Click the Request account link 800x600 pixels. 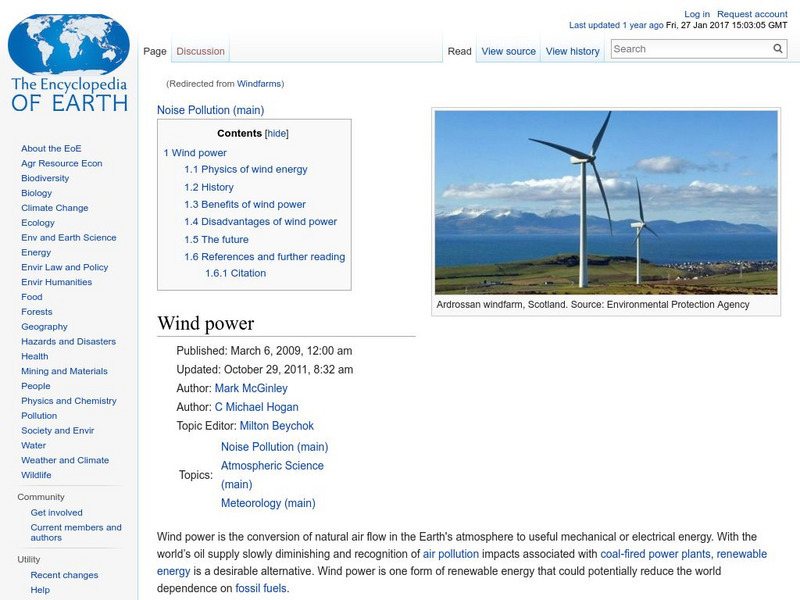click(x=753, y=15)
